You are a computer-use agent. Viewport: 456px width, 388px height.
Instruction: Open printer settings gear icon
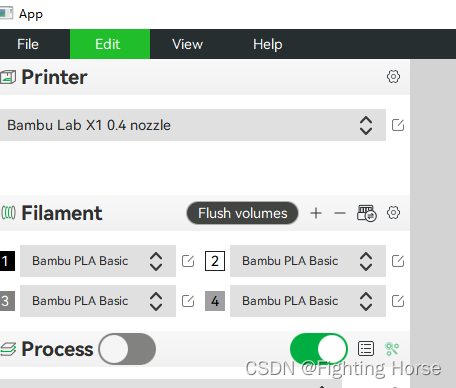click(393, 77)
